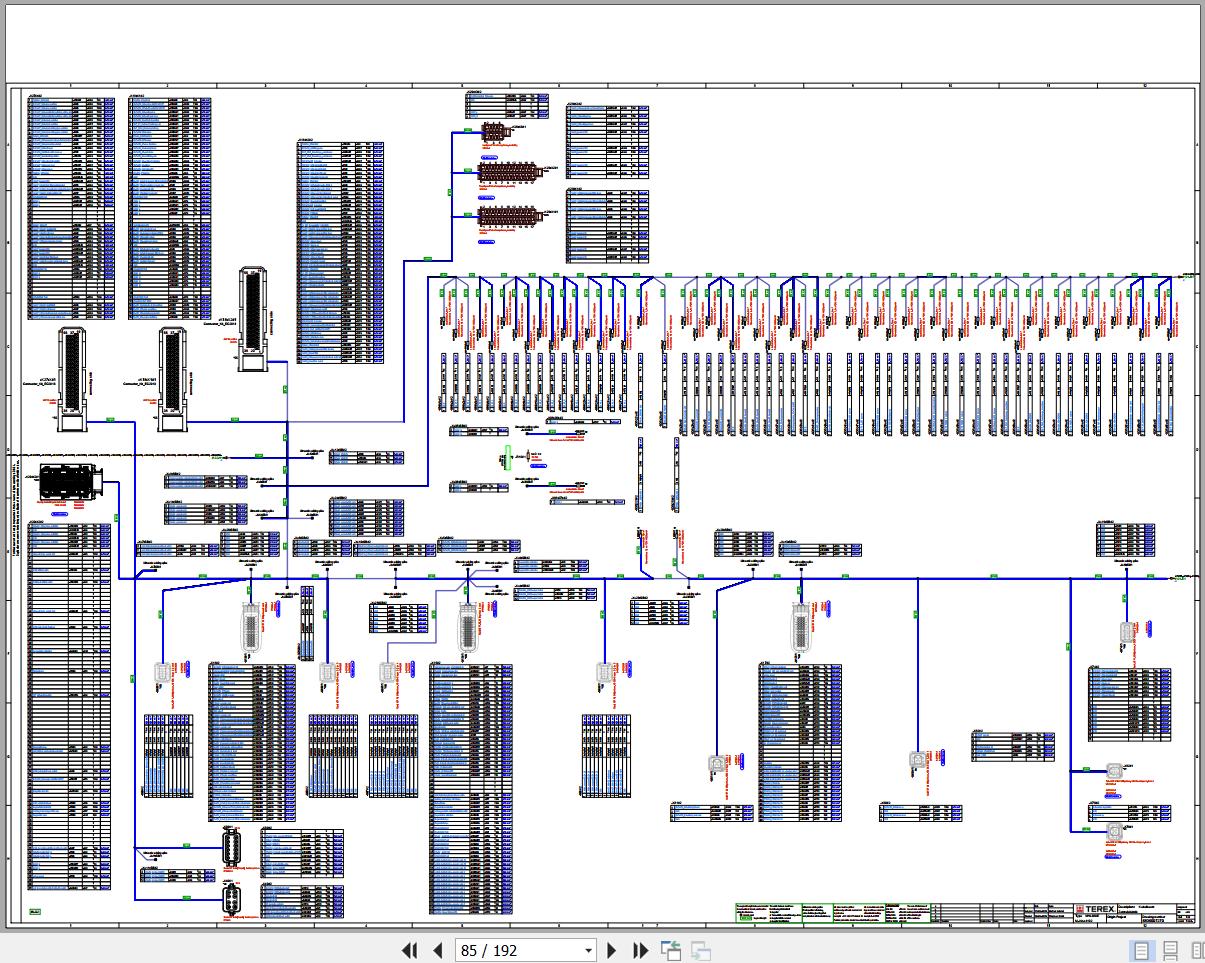Go to previous view icon
This screenshot has height=963, width=1205.
coord(671,951)
